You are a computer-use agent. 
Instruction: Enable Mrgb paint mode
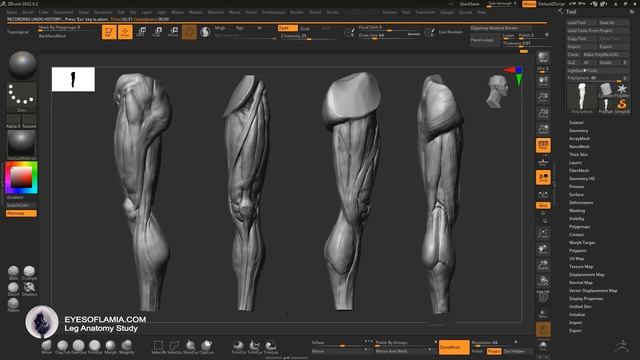click(220, 28)
